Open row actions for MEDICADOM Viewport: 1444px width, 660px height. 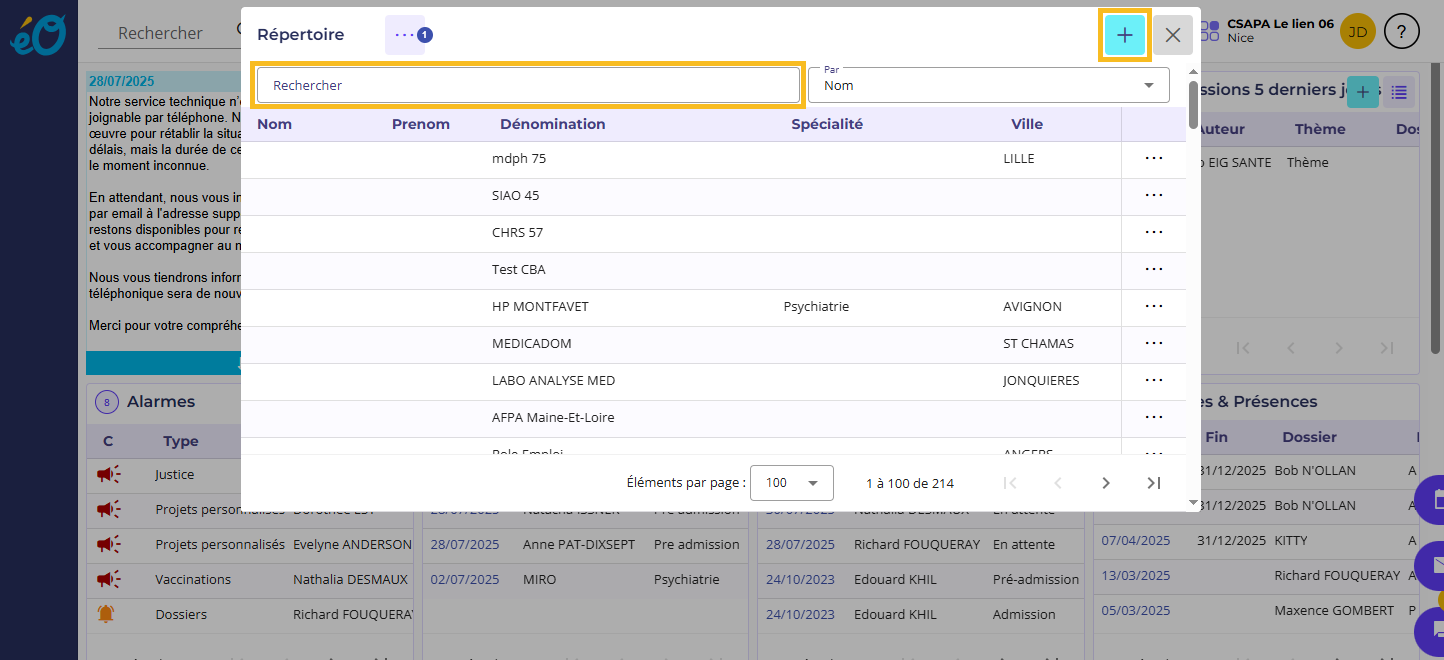point(1153,343)
